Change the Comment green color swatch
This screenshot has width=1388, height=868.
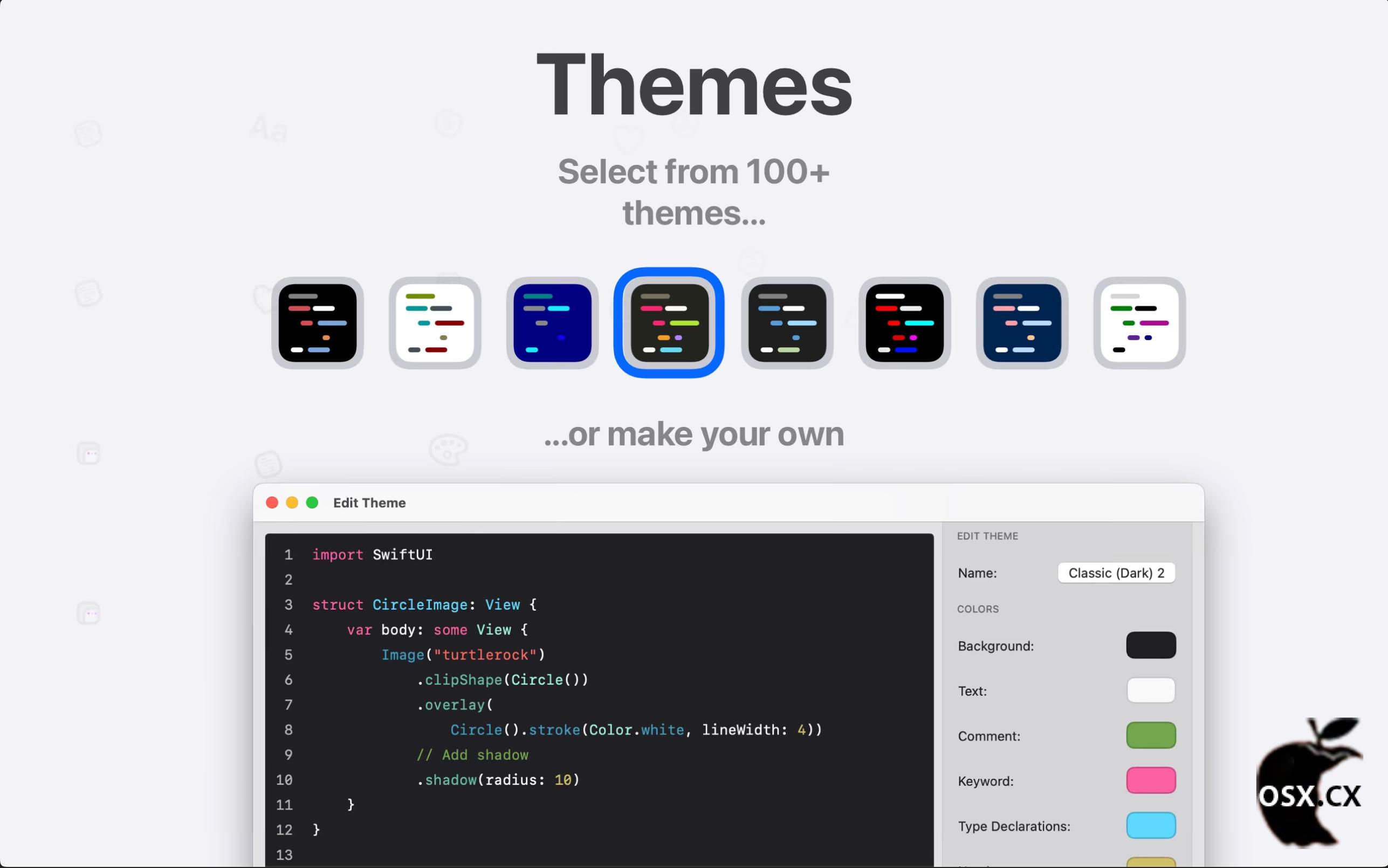tap(1150, 735)
